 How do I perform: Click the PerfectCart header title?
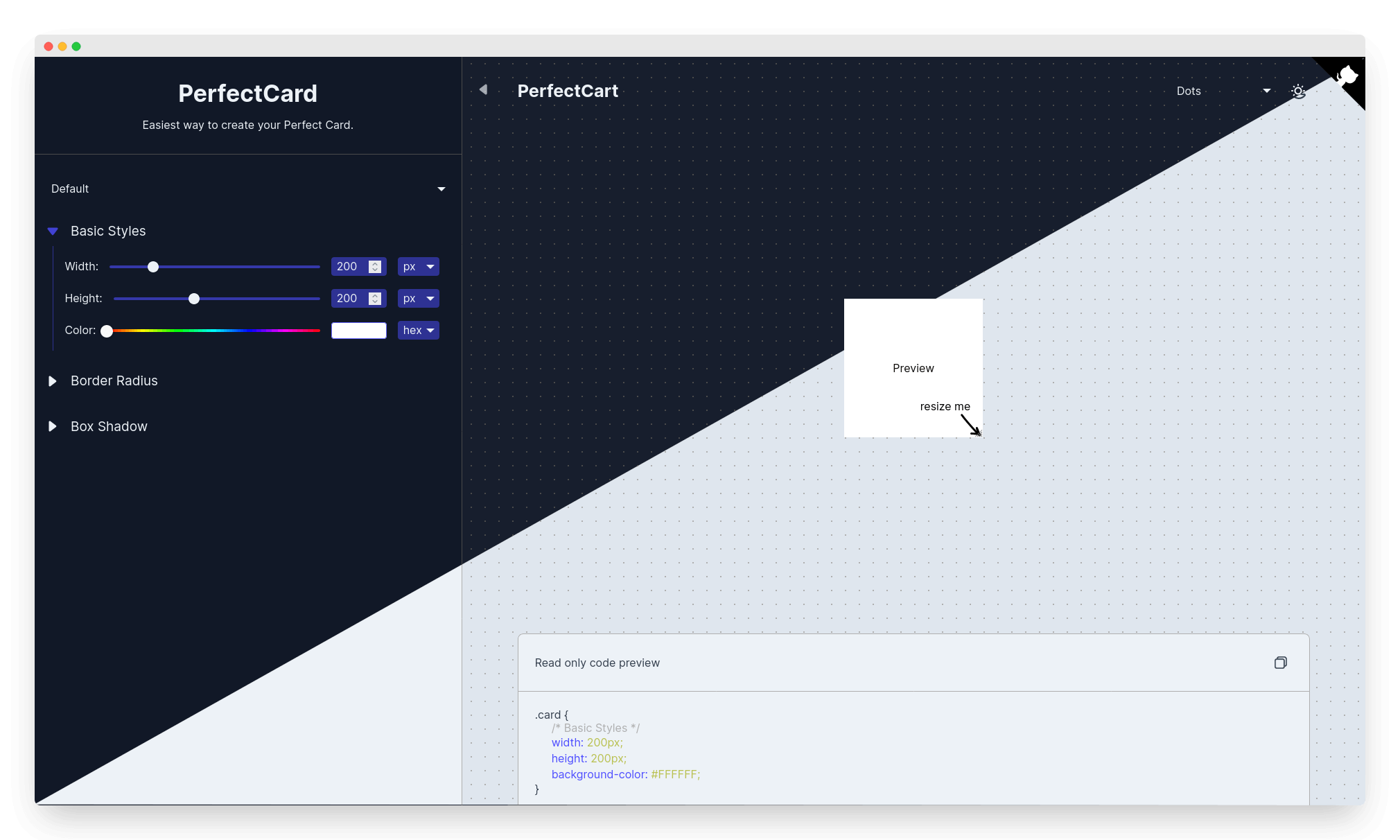point(568,91)
